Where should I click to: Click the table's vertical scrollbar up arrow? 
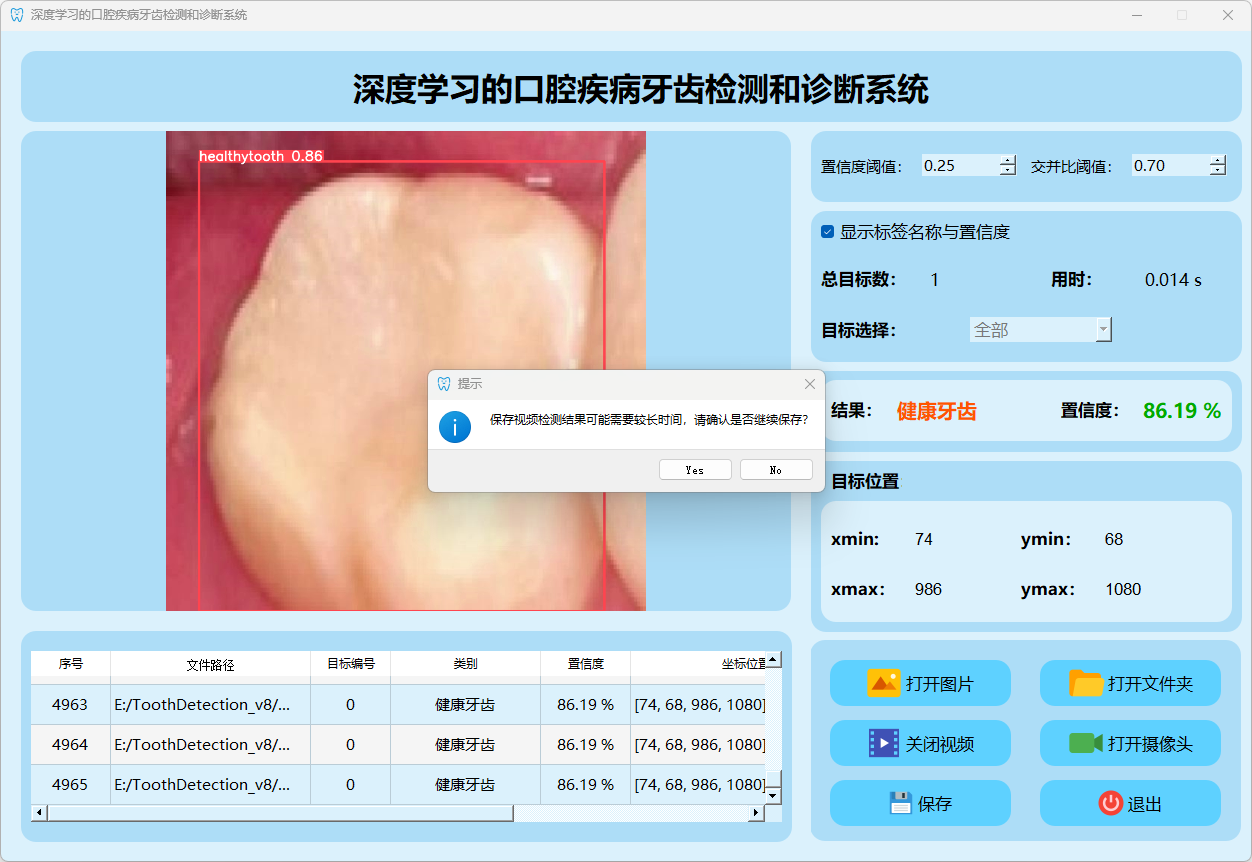[773, 660]
